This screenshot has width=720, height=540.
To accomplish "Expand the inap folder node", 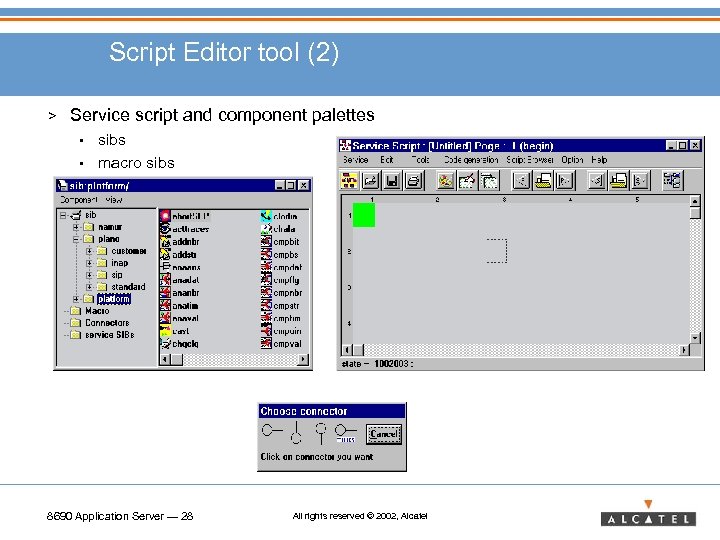I will [89, 263].
